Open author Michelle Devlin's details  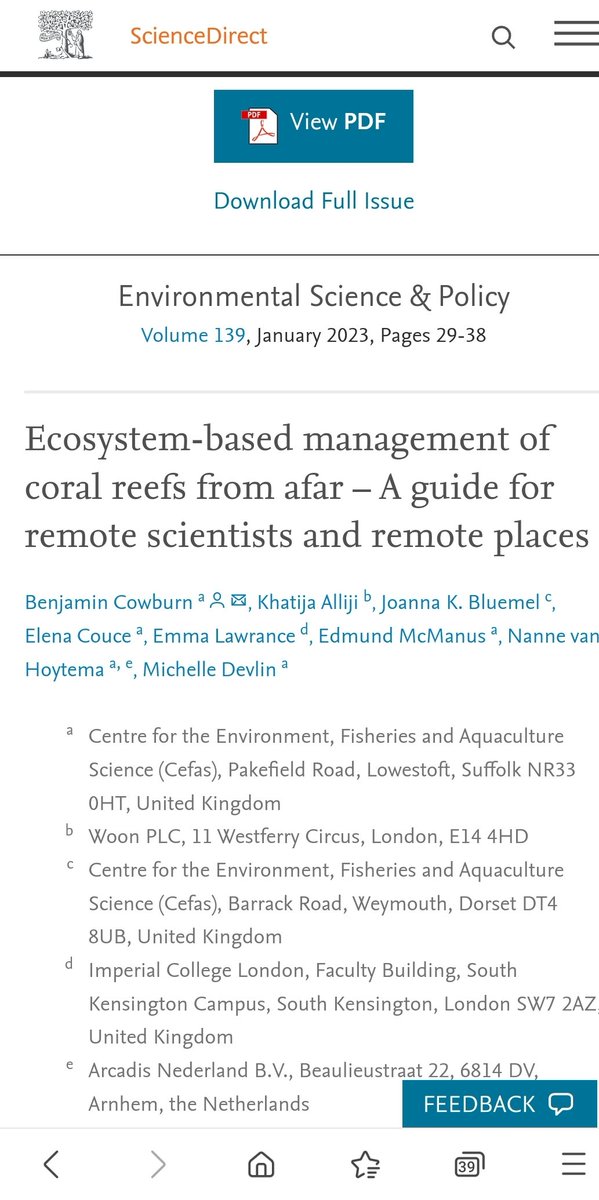click(x=209, y=670)
